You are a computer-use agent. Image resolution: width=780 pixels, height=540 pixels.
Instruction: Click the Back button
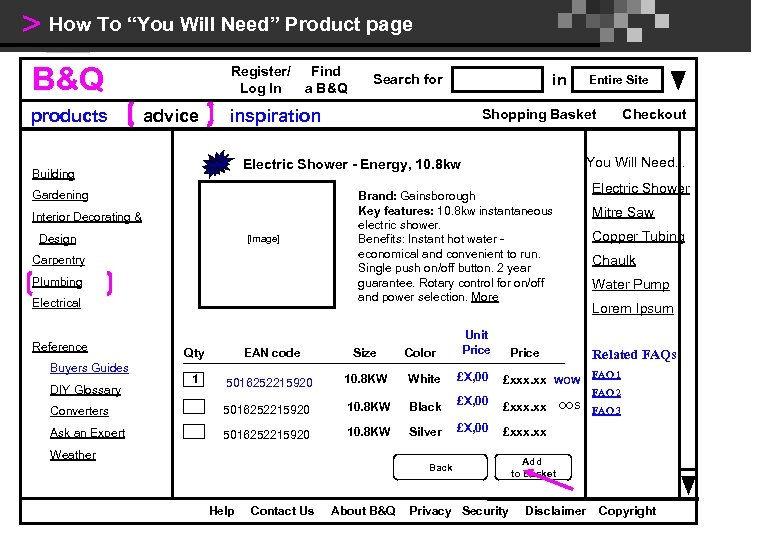[x=440, y=467]
